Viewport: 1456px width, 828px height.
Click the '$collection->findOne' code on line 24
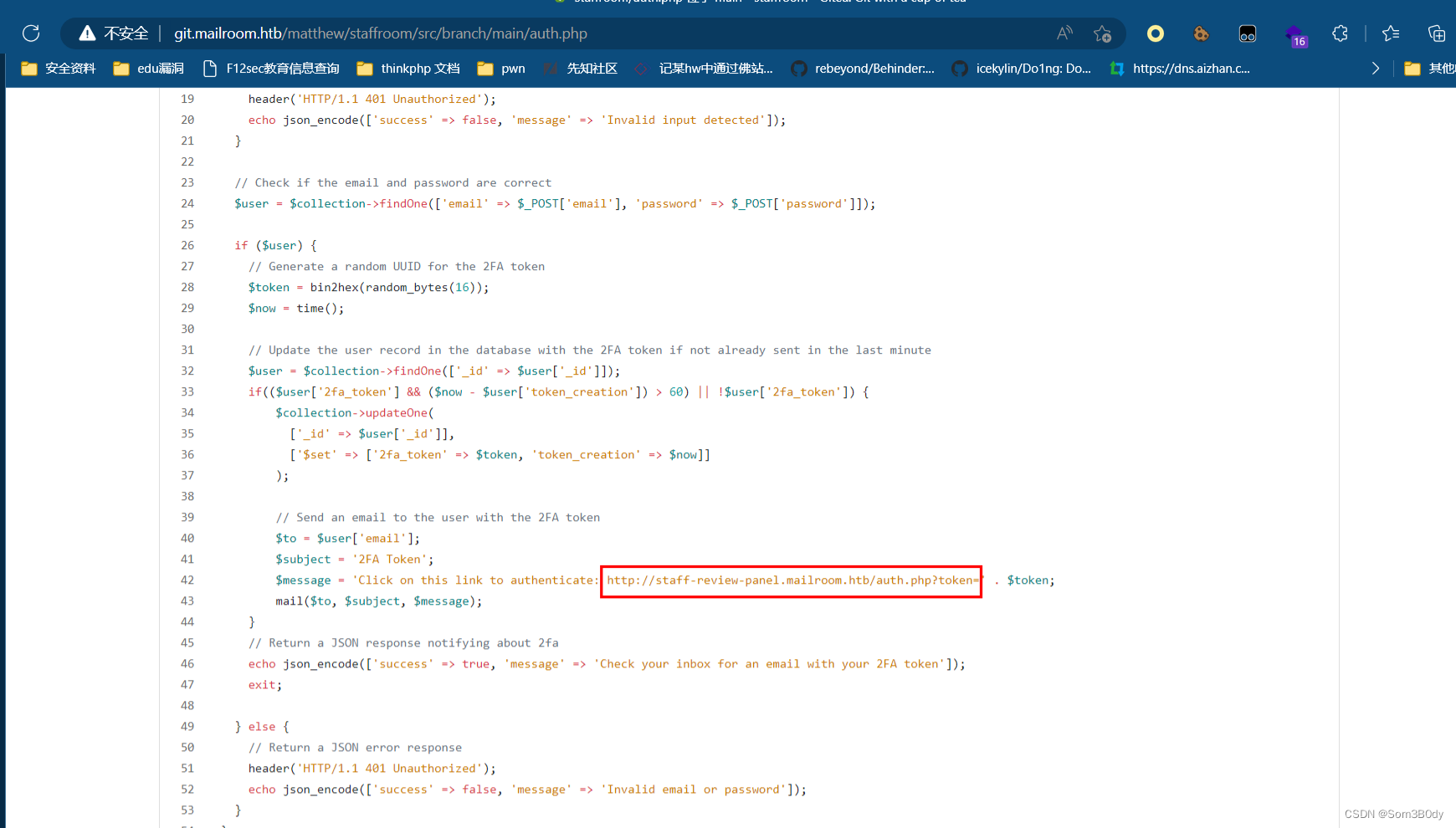point(358,204)
